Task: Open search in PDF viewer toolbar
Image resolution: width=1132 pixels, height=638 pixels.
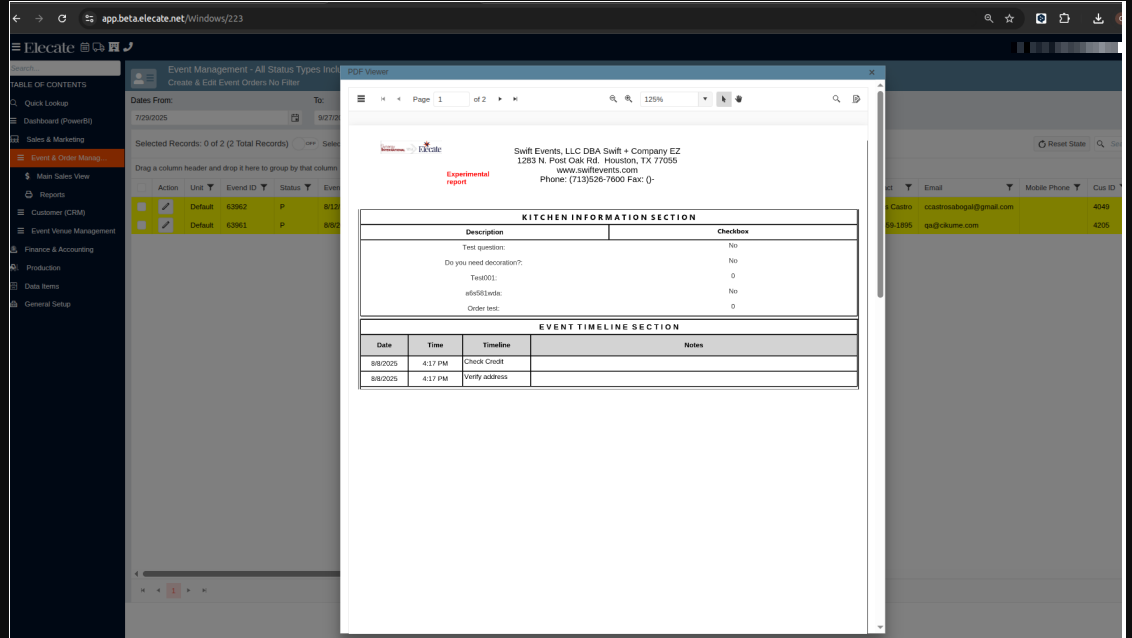Action: coord(836,99)
